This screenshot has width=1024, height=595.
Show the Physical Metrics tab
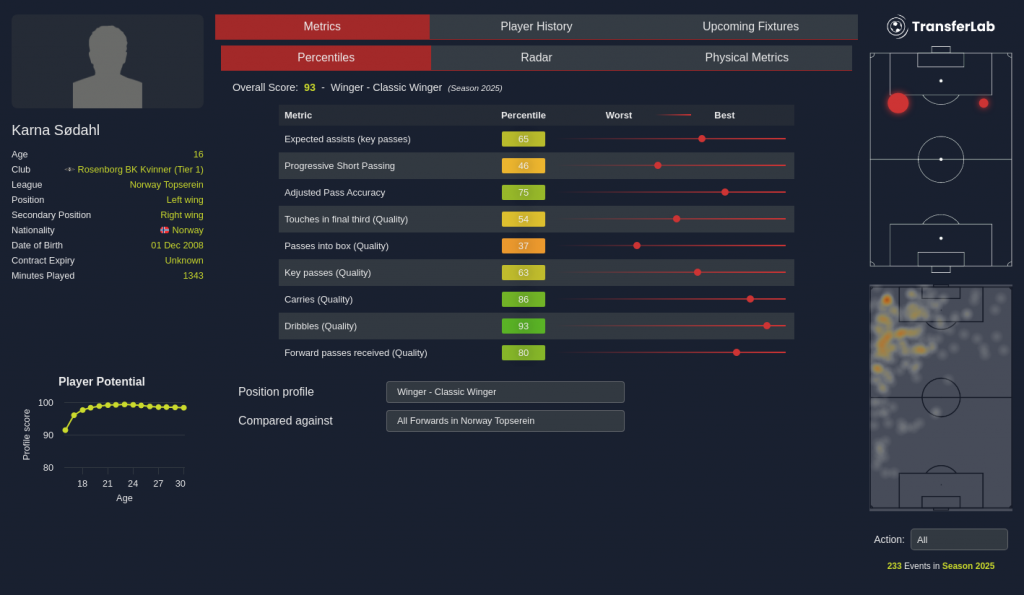click(746, 58)
